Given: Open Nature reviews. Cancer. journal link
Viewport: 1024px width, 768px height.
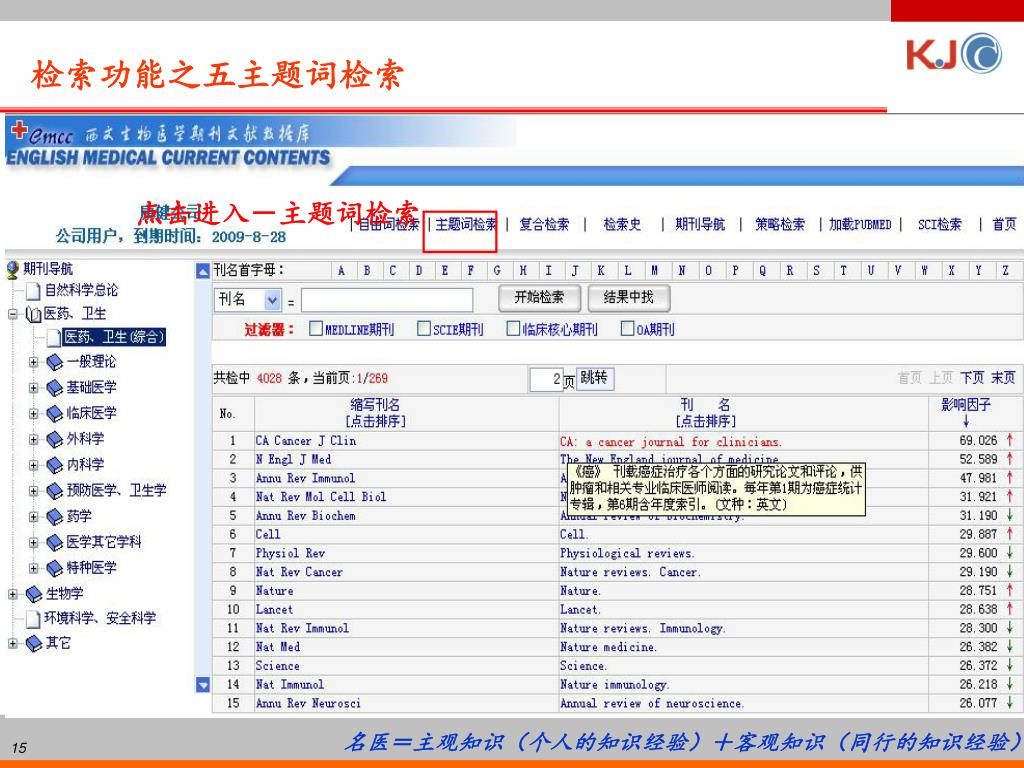Looking at the screenshot, I should (630, 572).
